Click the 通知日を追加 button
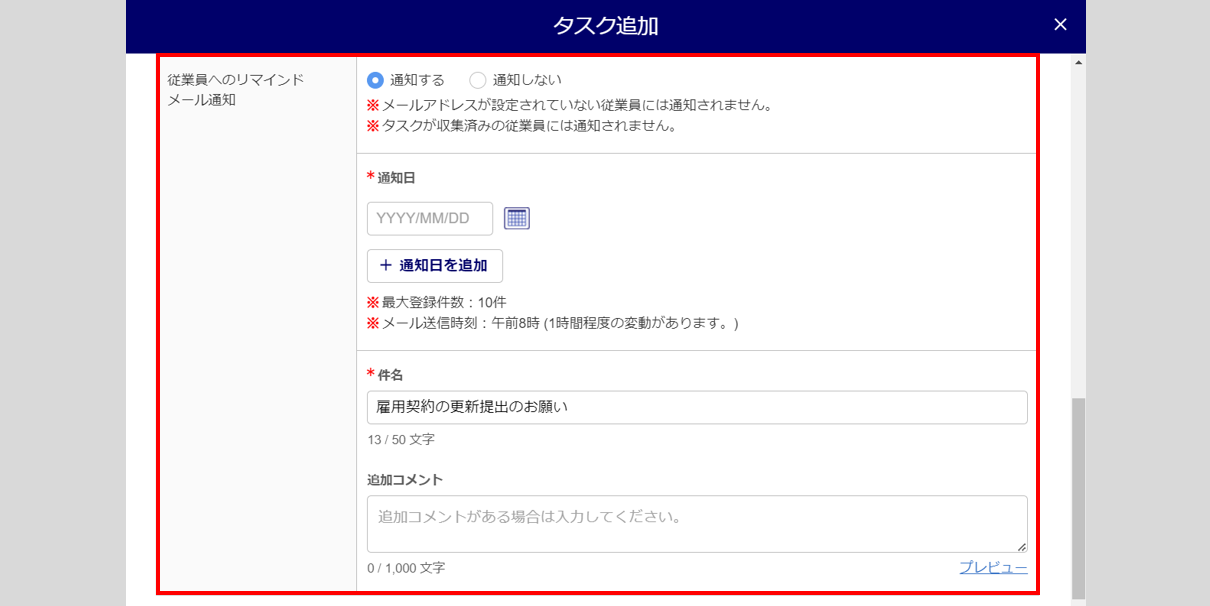Screen dimensions: 1210x606 tap(435, 266)
